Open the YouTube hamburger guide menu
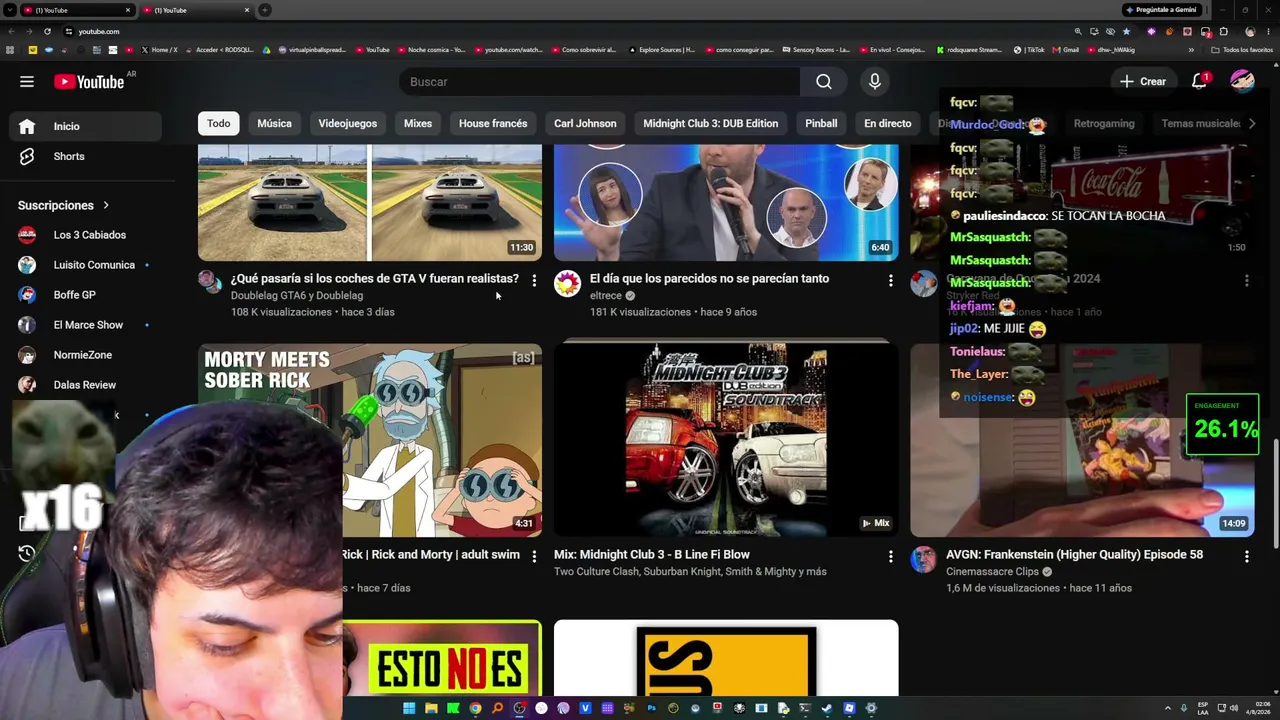The height and width of the screenshot is (720, 1280). pyautogui.click(x=27, y=82)
